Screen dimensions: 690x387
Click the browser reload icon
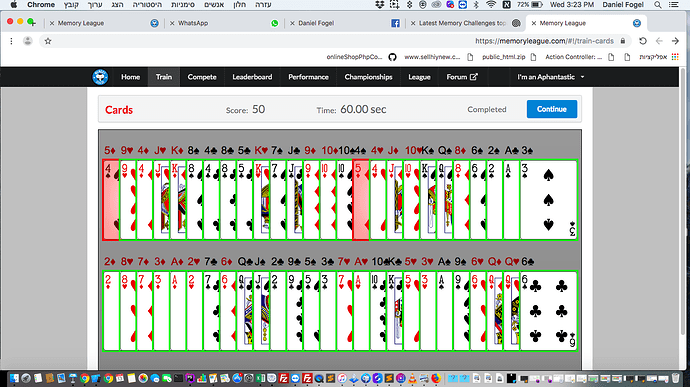click(x=643, y=41)
